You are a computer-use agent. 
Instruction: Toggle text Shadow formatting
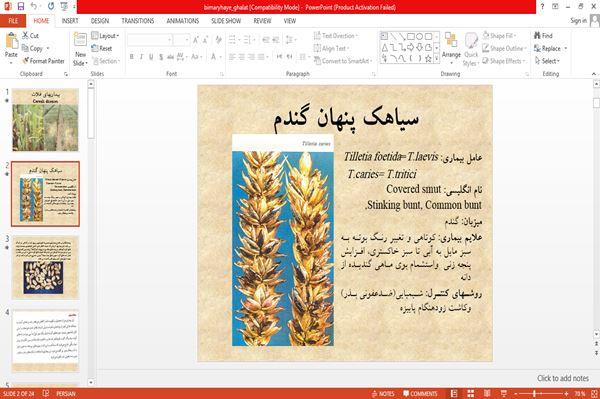coord(161,57)
